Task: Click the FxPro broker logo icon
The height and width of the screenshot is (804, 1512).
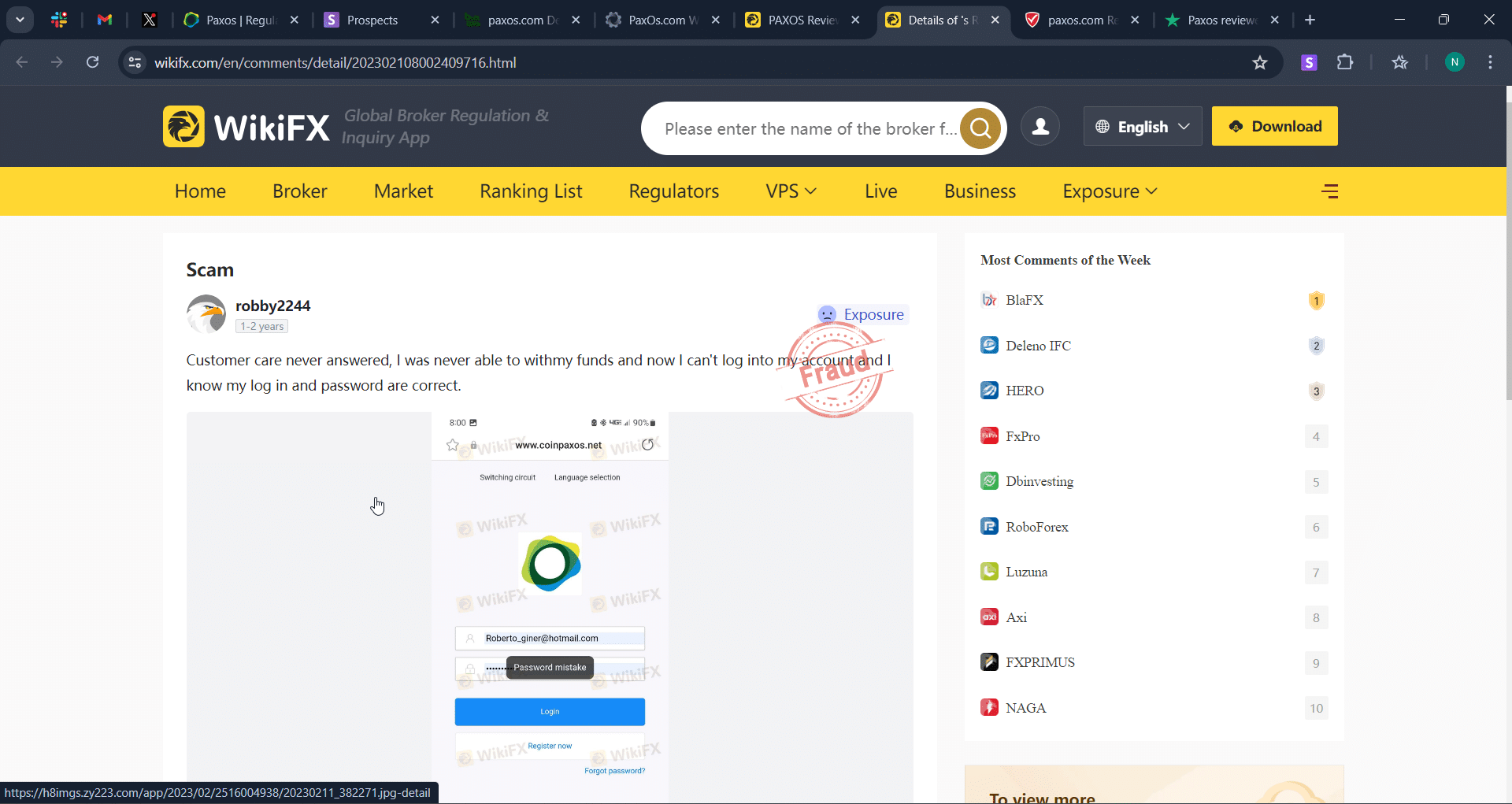Action: [989, 435]
